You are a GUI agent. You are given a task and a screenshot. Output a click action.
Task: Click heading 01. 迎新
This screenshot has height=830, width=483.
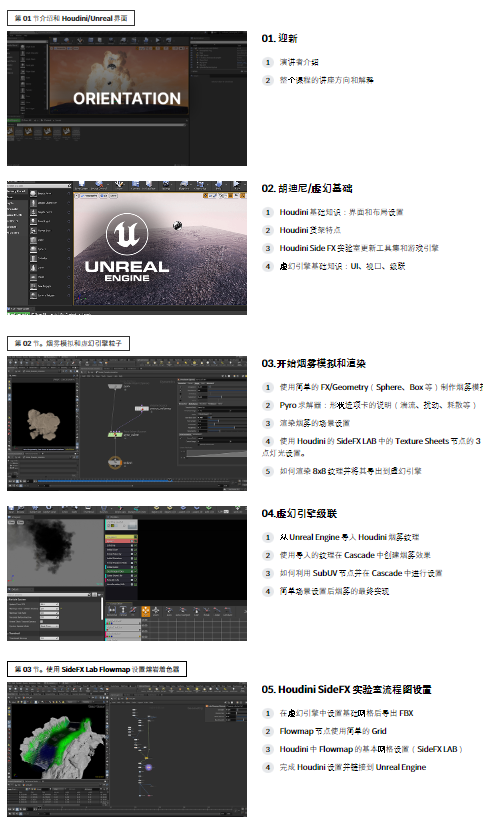tap(280, 38)
